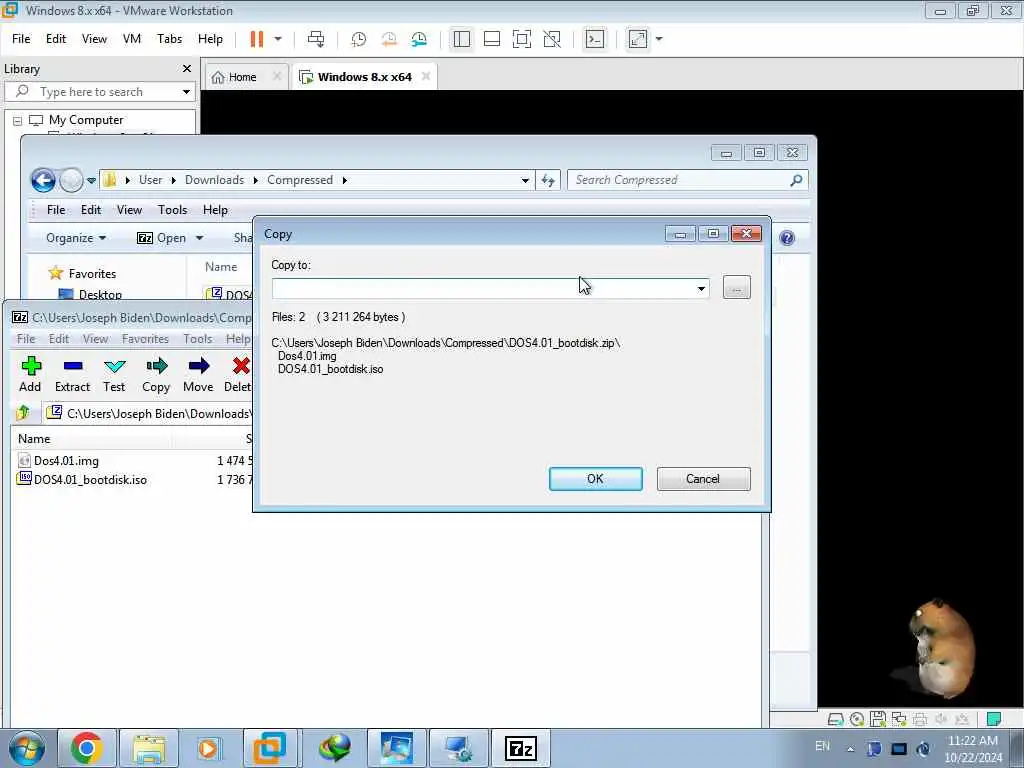Select DOS4.01_bootdisk.iso in the 7-Zip list
This screenshot has width=1024, height=768.
(90, 480)
